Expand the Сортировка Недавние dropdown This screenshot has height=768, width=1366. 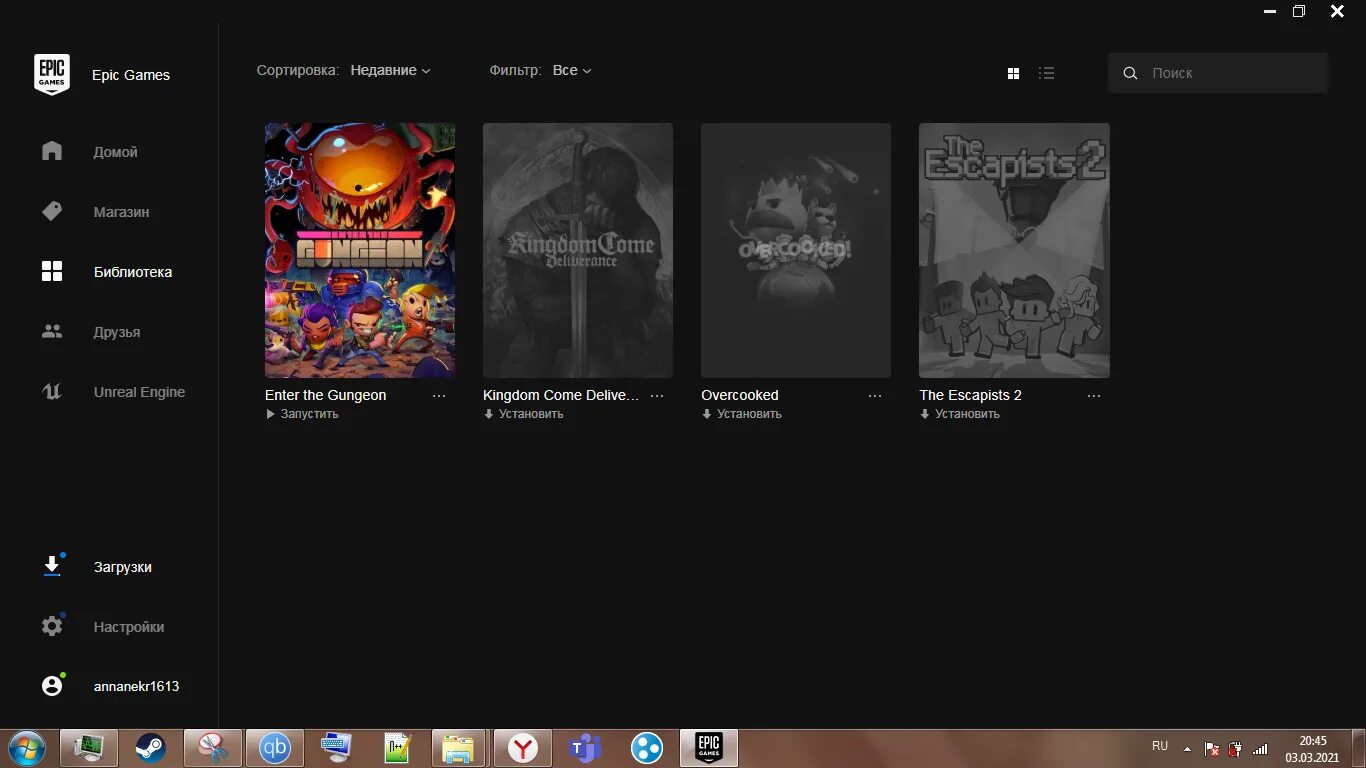[390, 71]
